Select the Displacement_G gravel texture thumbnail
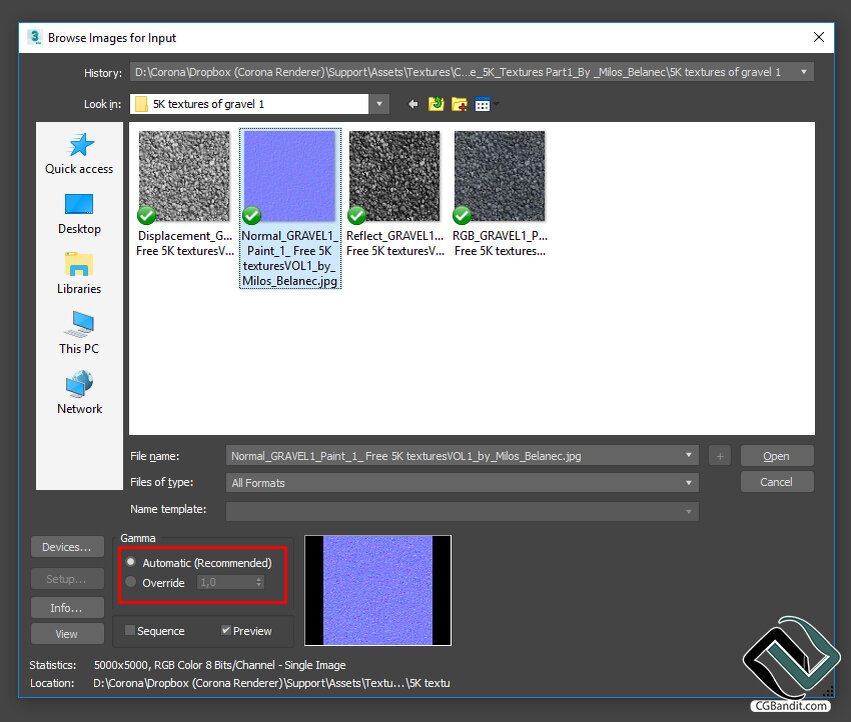The width and height of the screenshot is (851, 722). click(x=185, y=176)
